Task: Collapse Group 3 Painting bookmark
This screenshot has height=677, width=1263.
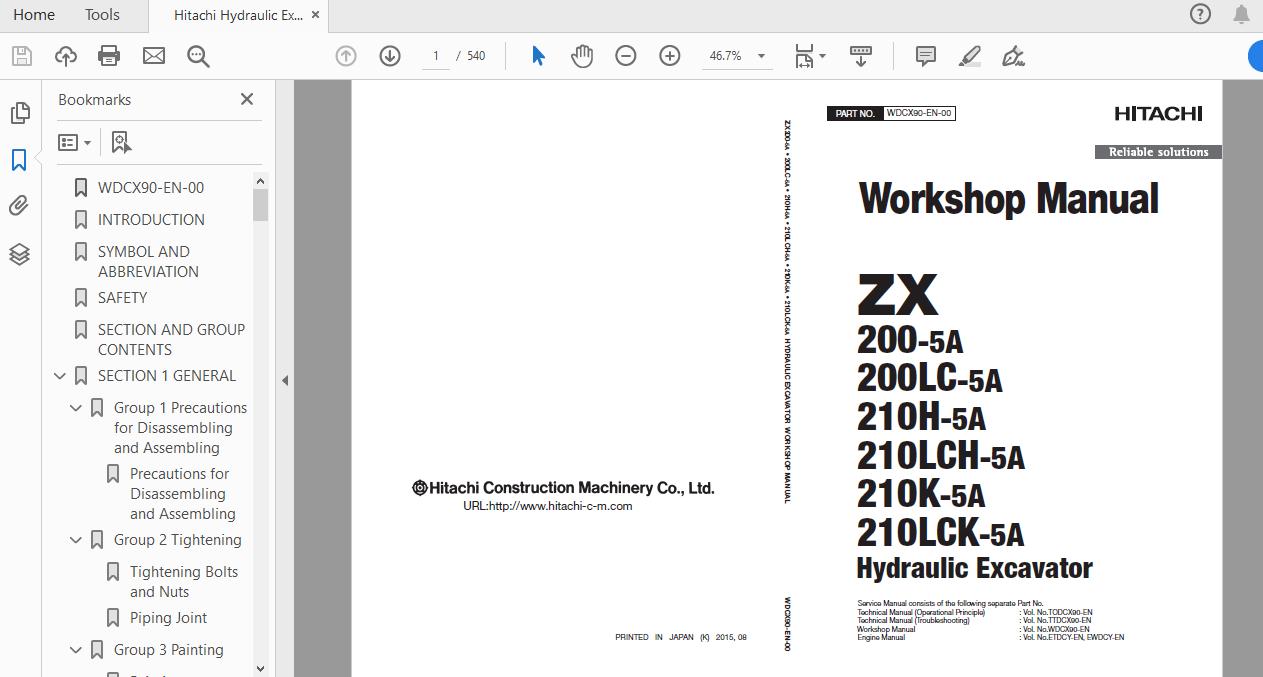Action: (76, 650)
